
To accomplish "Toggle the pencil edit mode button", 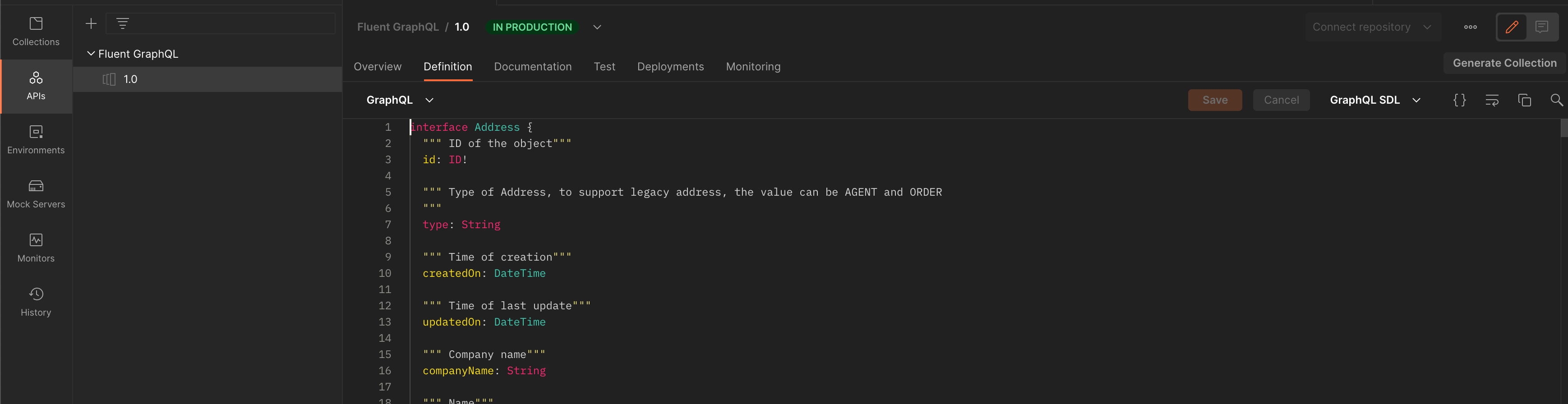I will (x=1512, y=28).
